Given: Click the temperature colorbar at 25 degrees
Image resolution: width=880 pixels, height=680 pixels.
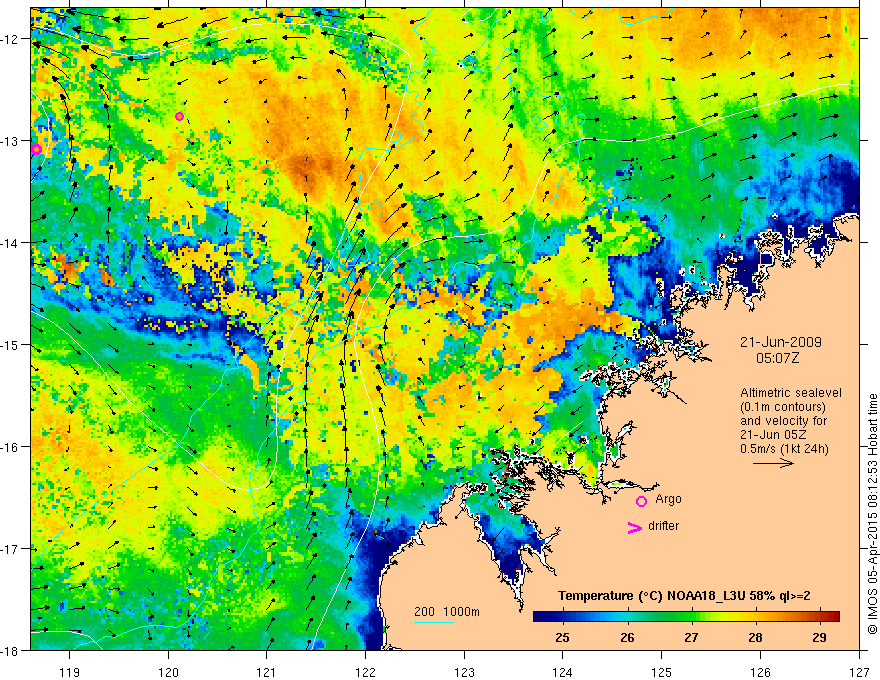Looking at the screenshot, I should pyautogui.click(x=563, y=616).
